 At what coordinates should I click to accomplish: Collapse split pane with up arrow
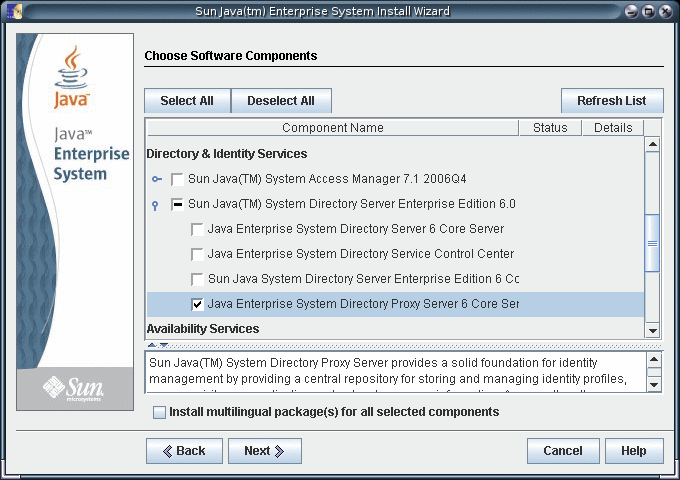click(x=152, y=345)
